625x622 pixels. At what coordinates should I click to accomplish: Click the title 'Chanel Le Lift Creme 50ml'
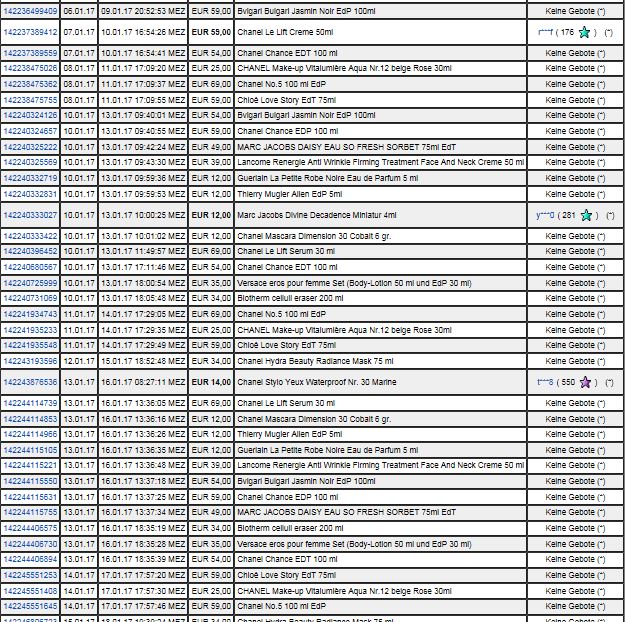pyautogui.click(x=285, y=32)
